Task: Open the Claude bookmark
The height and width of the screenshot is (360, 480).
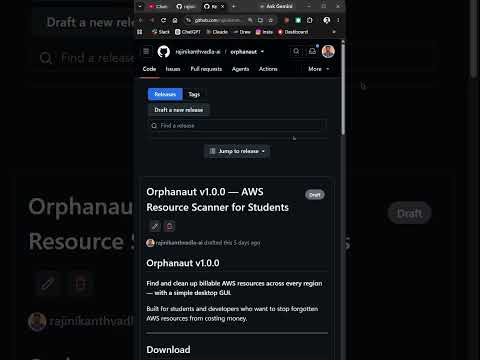Action: pos(217,32)
